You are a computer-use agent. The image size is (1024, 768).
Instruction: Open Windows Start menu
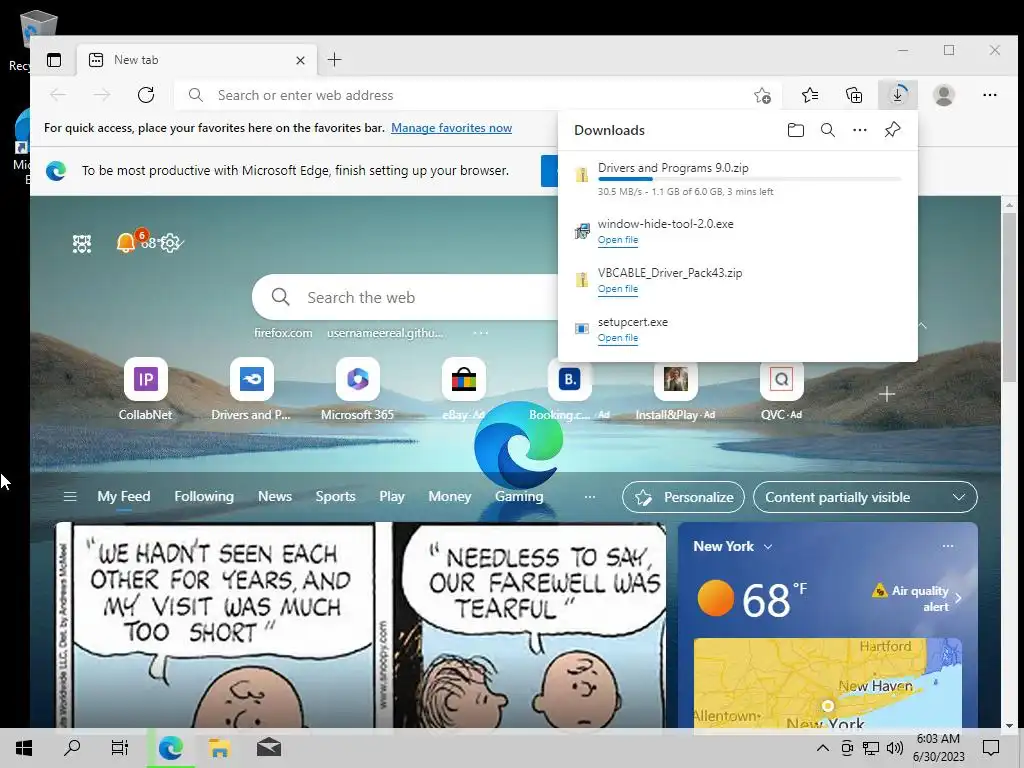click(x=24, y=748)
